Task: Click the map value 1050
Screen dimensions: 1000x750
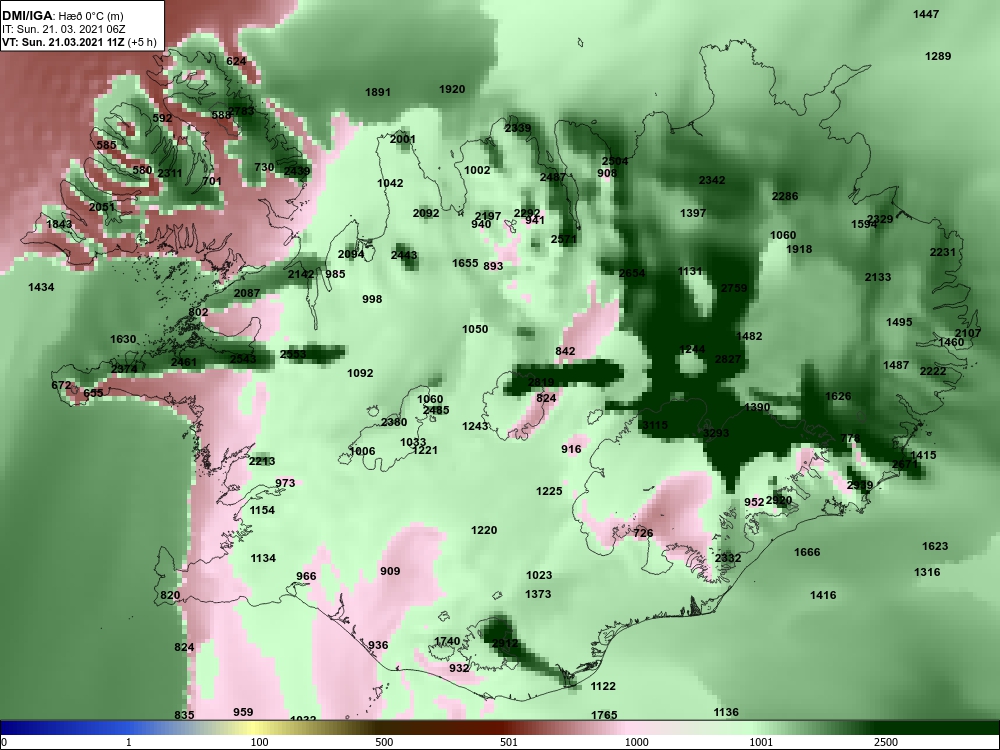Action: [x=475, y=330]
